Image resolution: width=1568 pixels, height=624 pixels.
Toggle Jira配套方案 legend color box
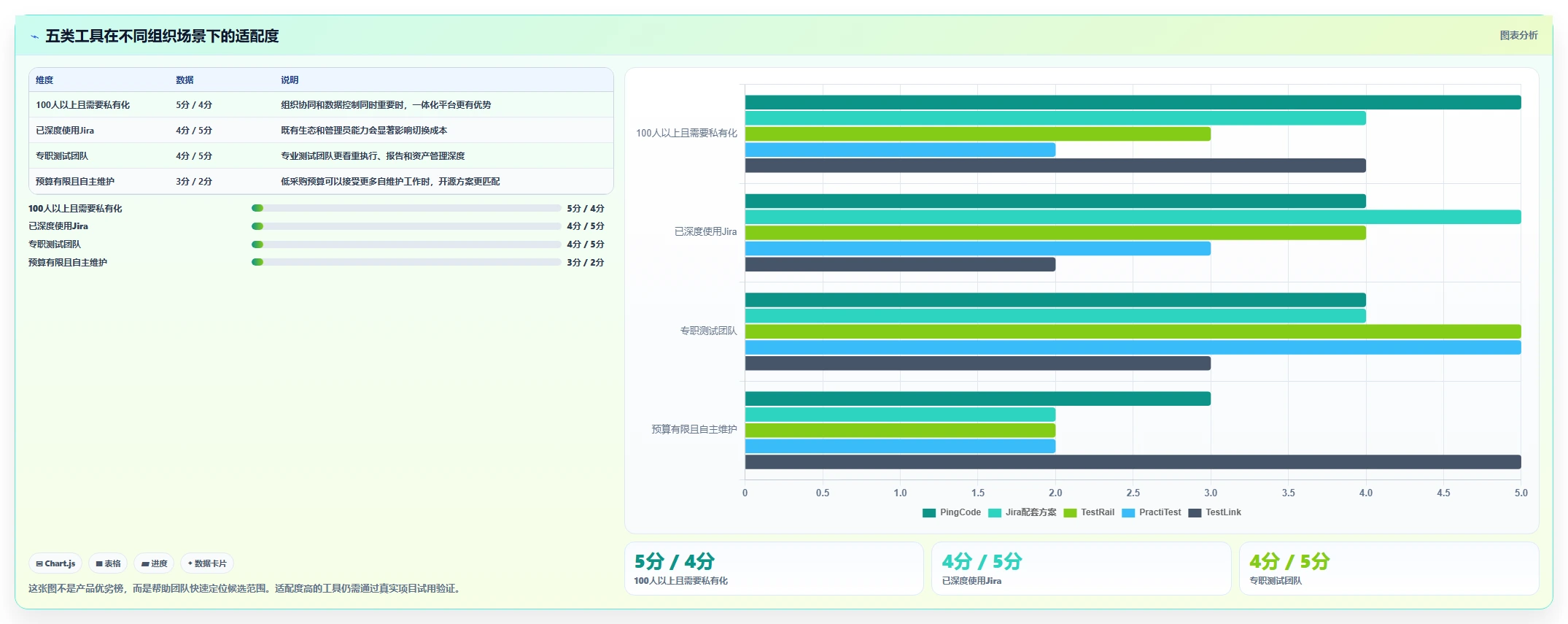pos(994,513)
